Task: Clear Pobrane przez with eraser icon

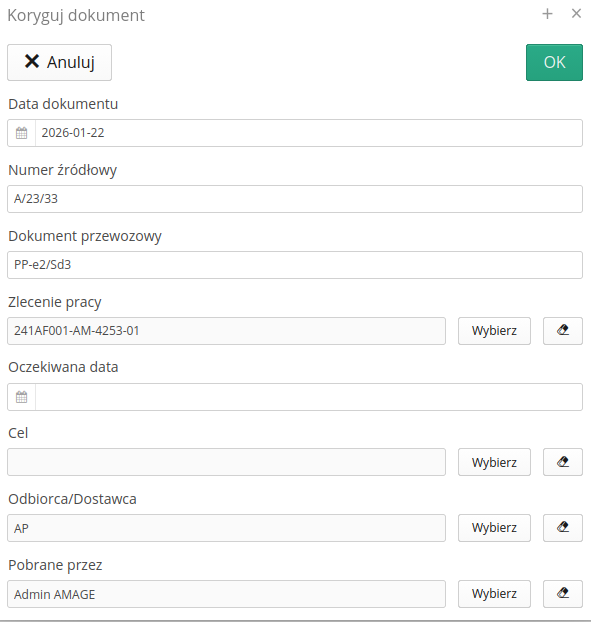Action: (563, 594)
